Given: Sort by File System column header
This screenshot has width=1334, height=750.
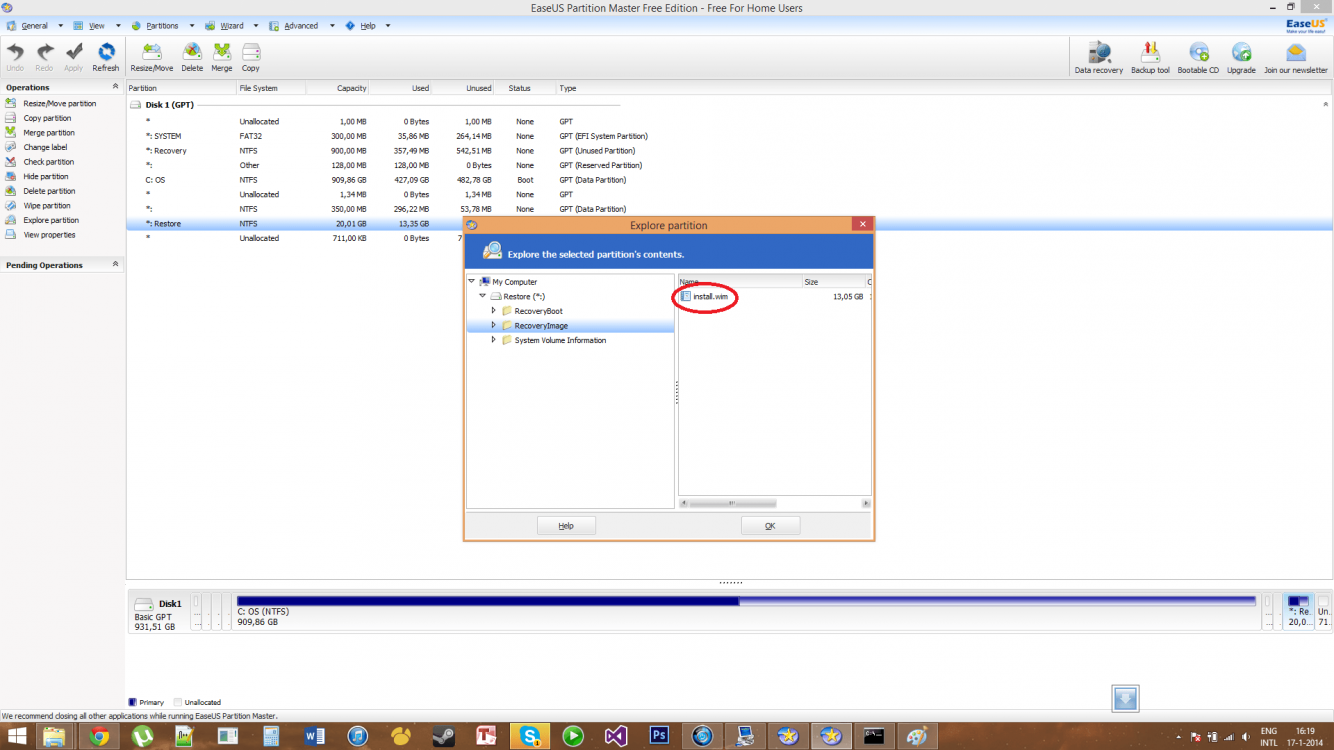Looking at the screenshot, I should pos(270,88).
